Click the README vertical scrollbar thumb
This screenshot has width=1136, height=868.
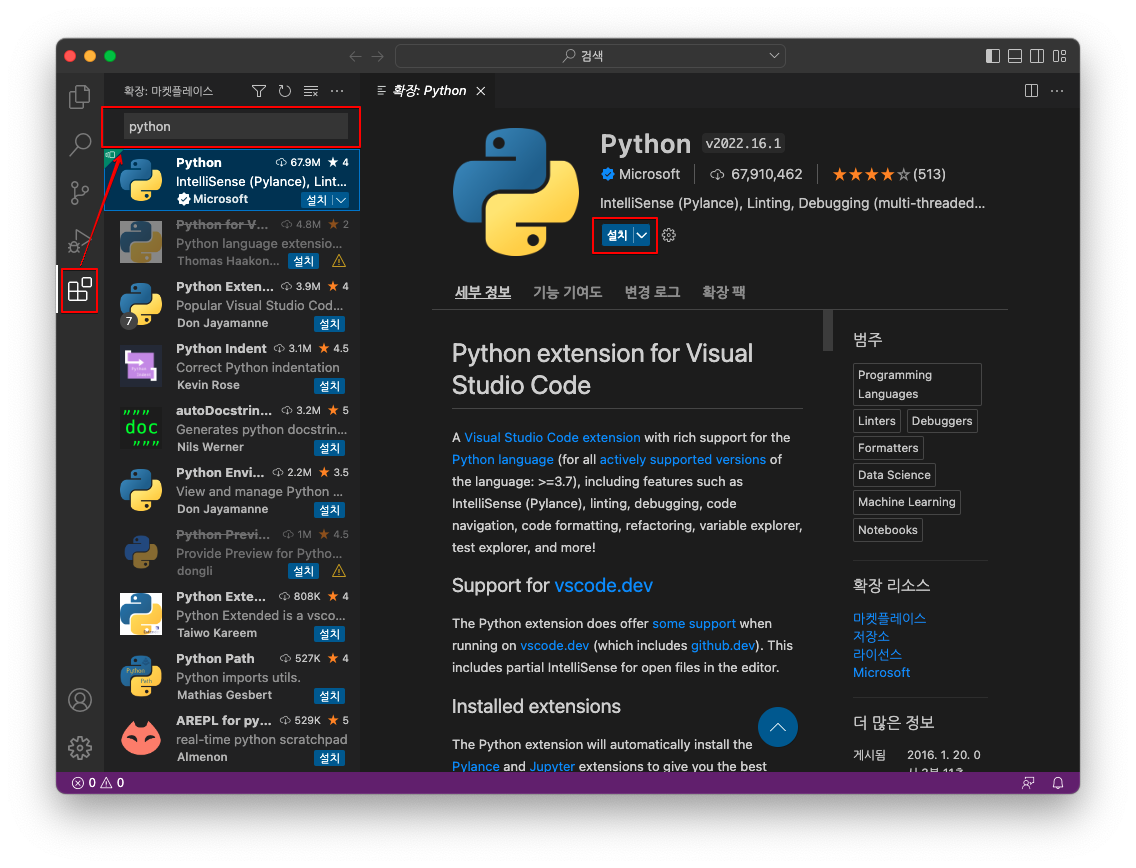828,330
